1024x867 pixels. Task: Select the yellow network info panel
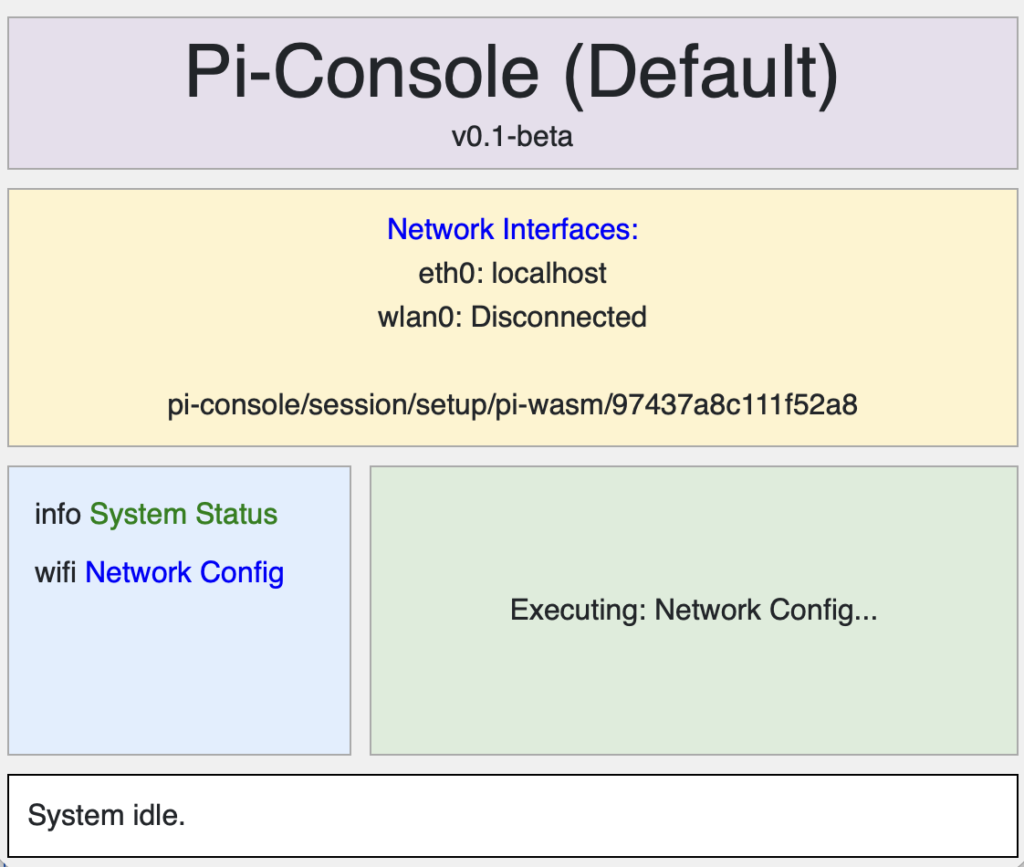pyautogui.click(x=512, y=360)
